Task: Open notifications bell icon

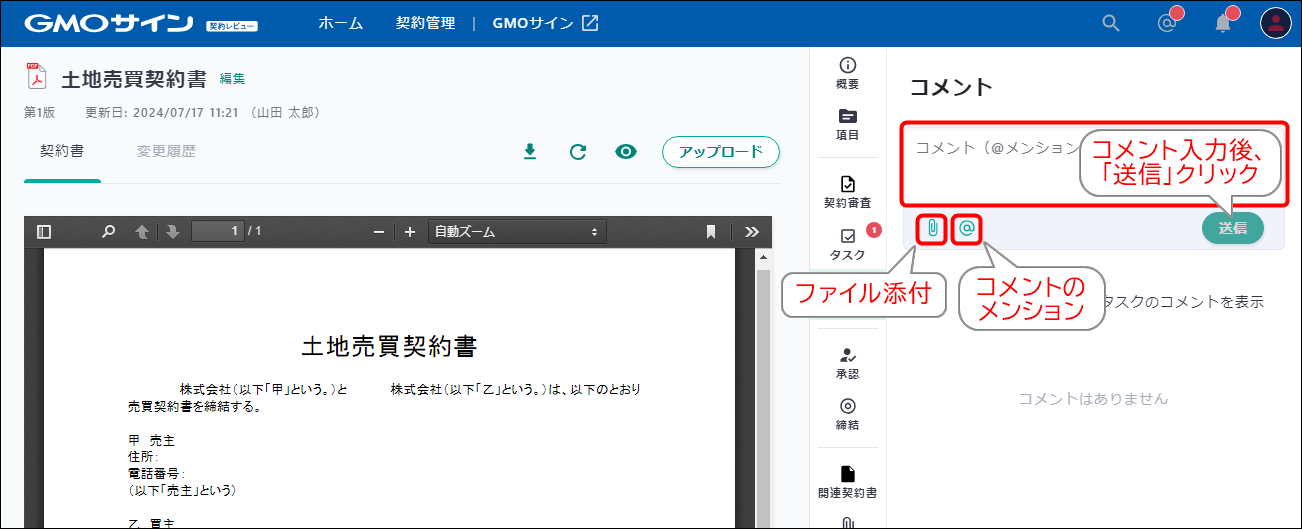Action: 1223,23
